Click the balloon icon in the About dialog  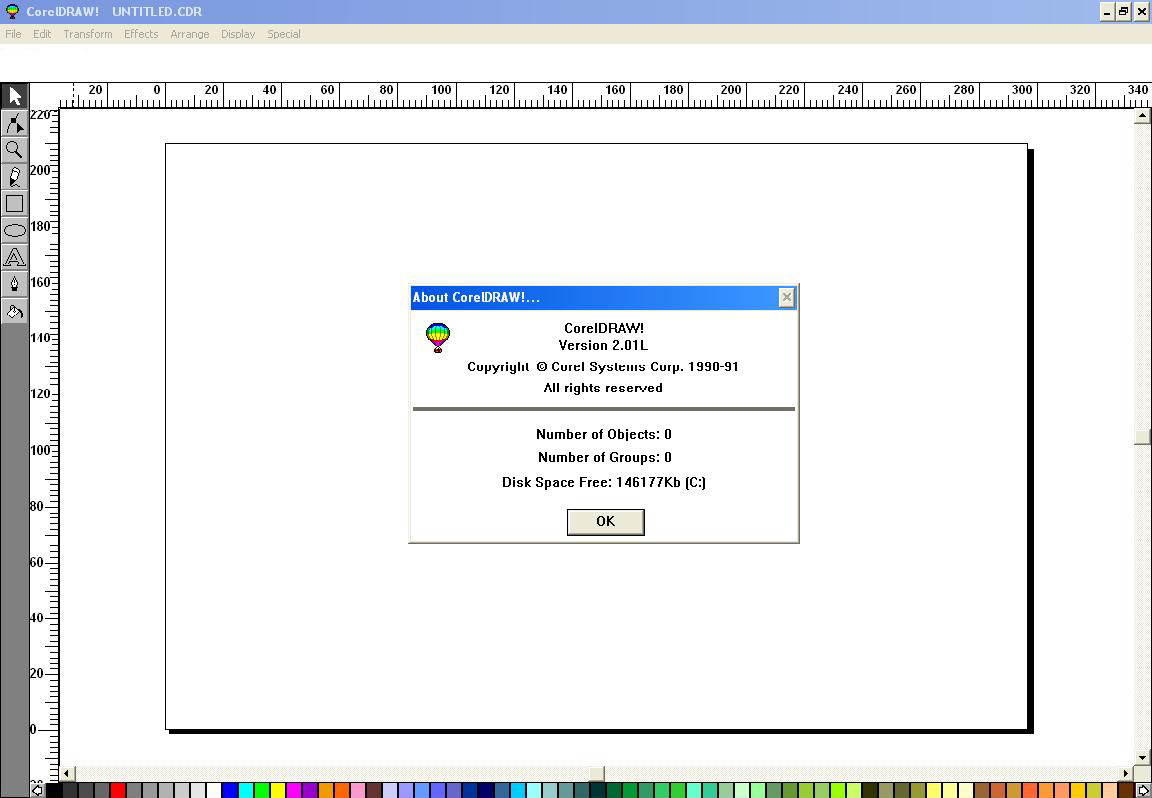point(438,337)
